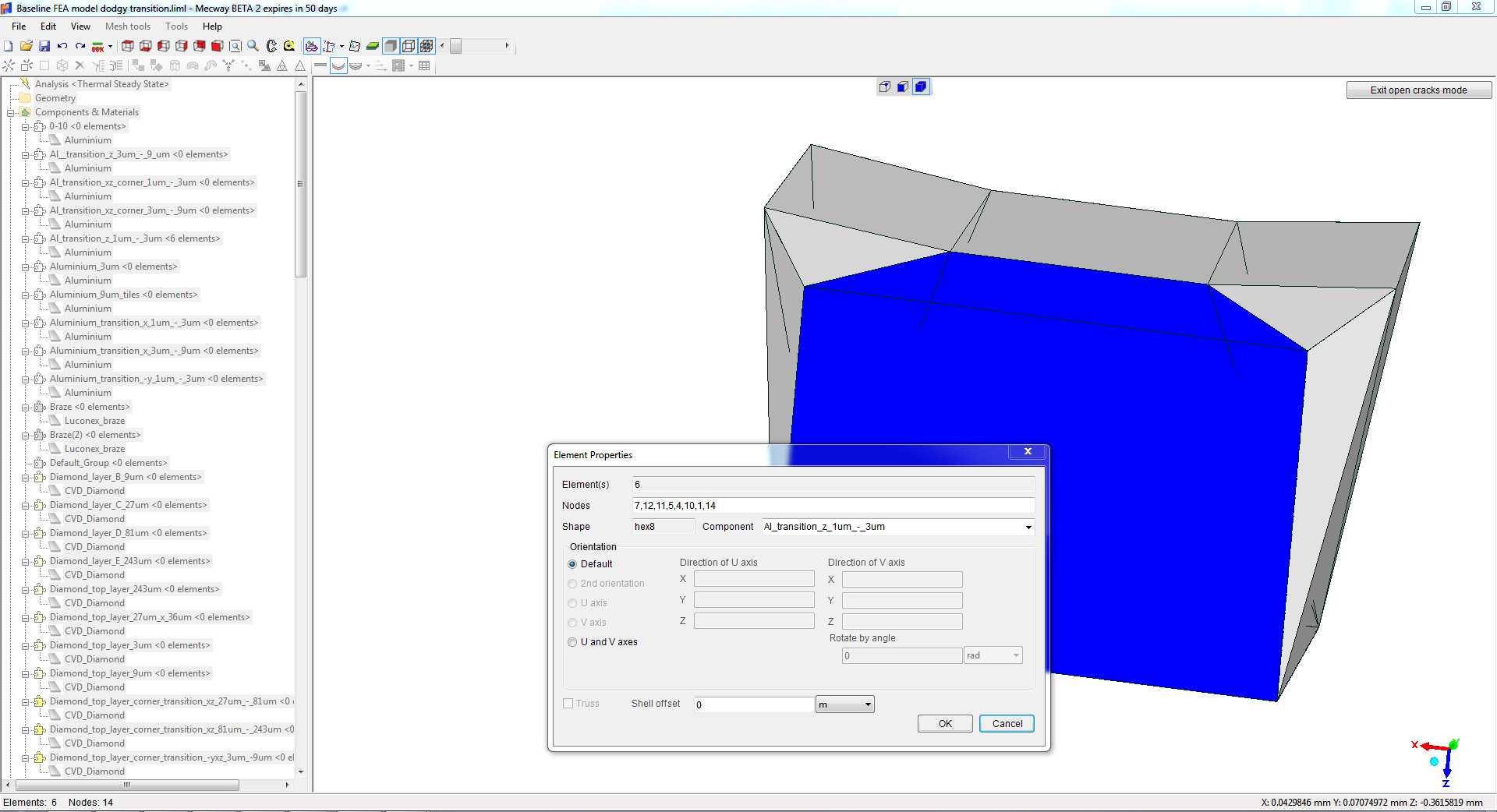
Task: Open the File menu
Action: [19, 26]
